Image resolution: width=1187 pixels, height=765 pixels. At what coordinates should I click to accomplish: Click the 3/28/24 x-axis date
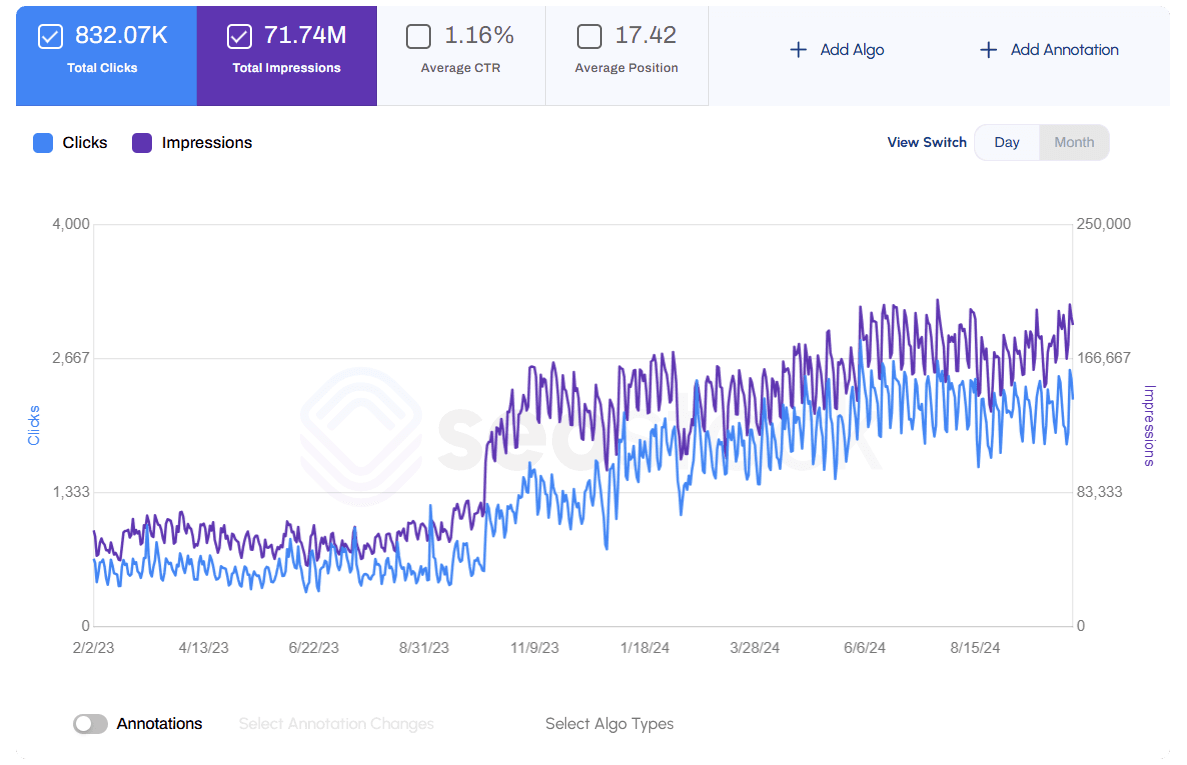pyautogui.click(x=755, y=648)
